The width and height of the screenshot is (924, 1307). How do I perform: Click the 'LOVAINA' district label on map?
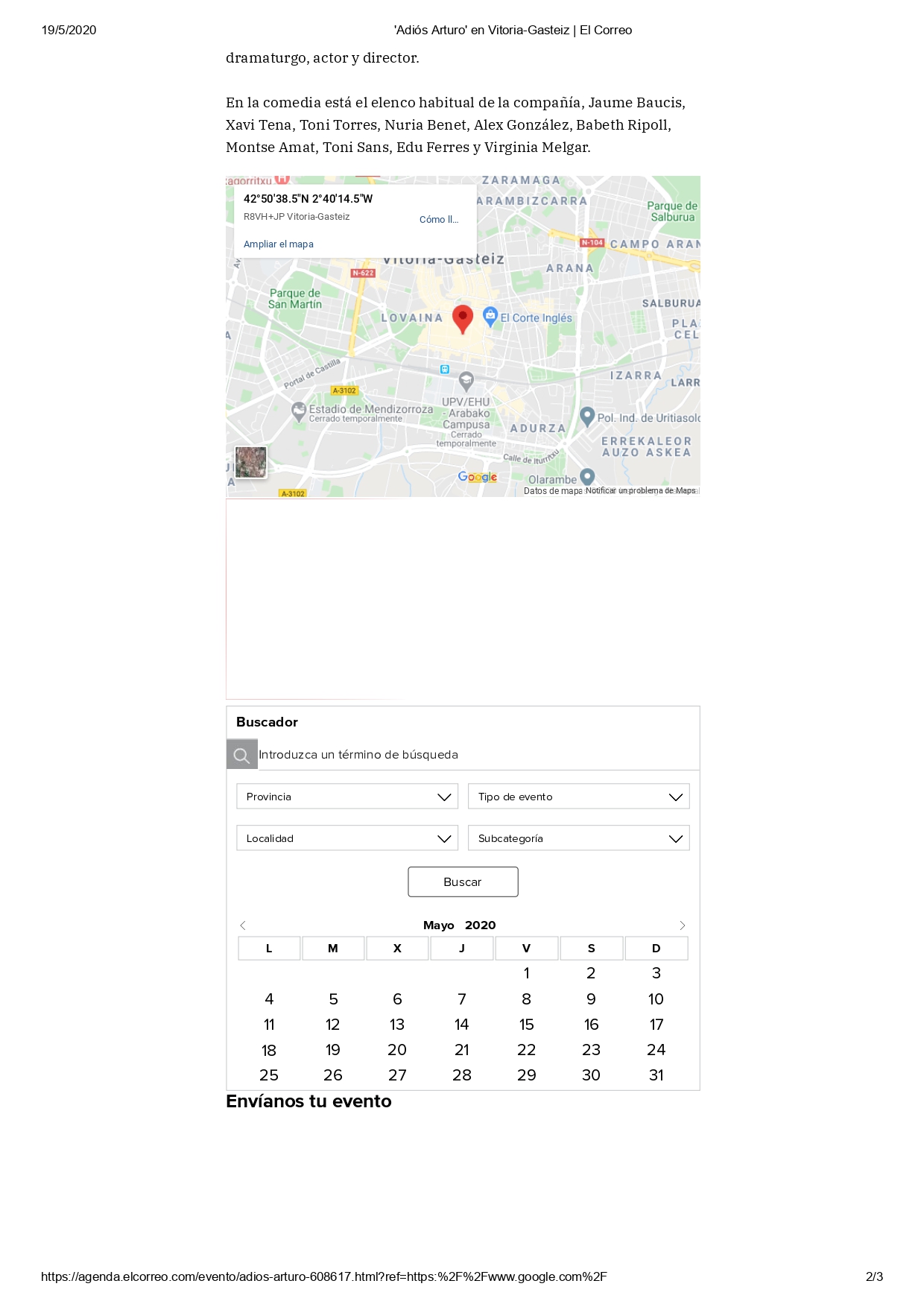click(x=412, y=318)
